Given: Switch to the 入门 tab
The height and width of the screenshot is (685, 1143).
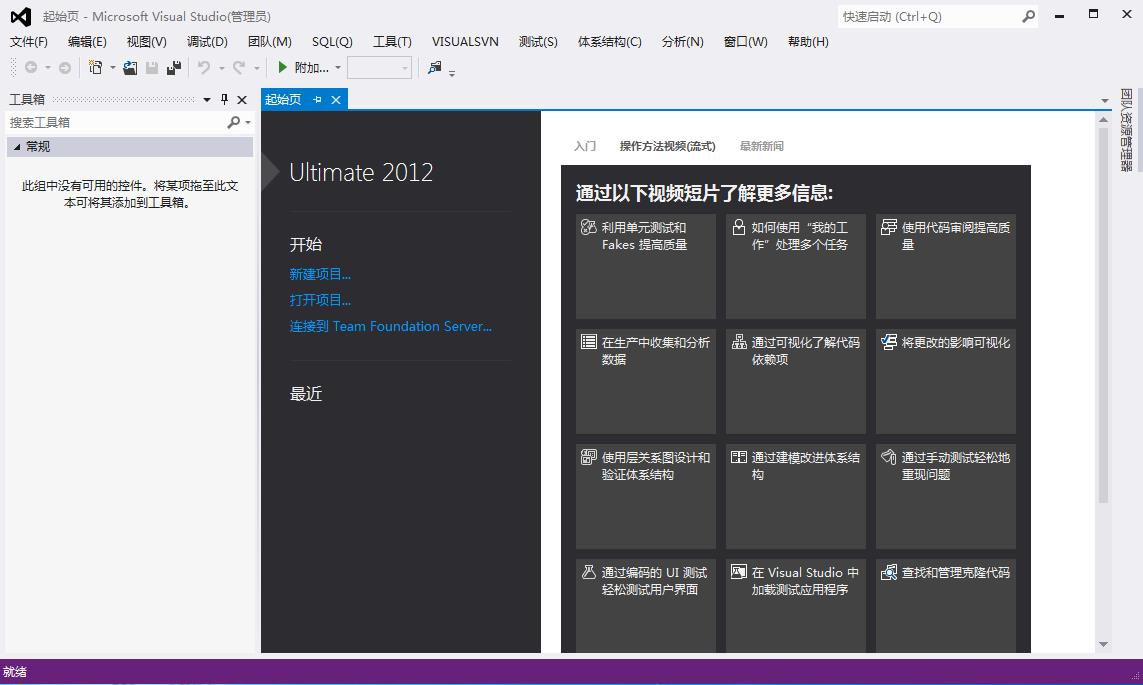Looking at the screenshot, I should (x=585, y=146).
